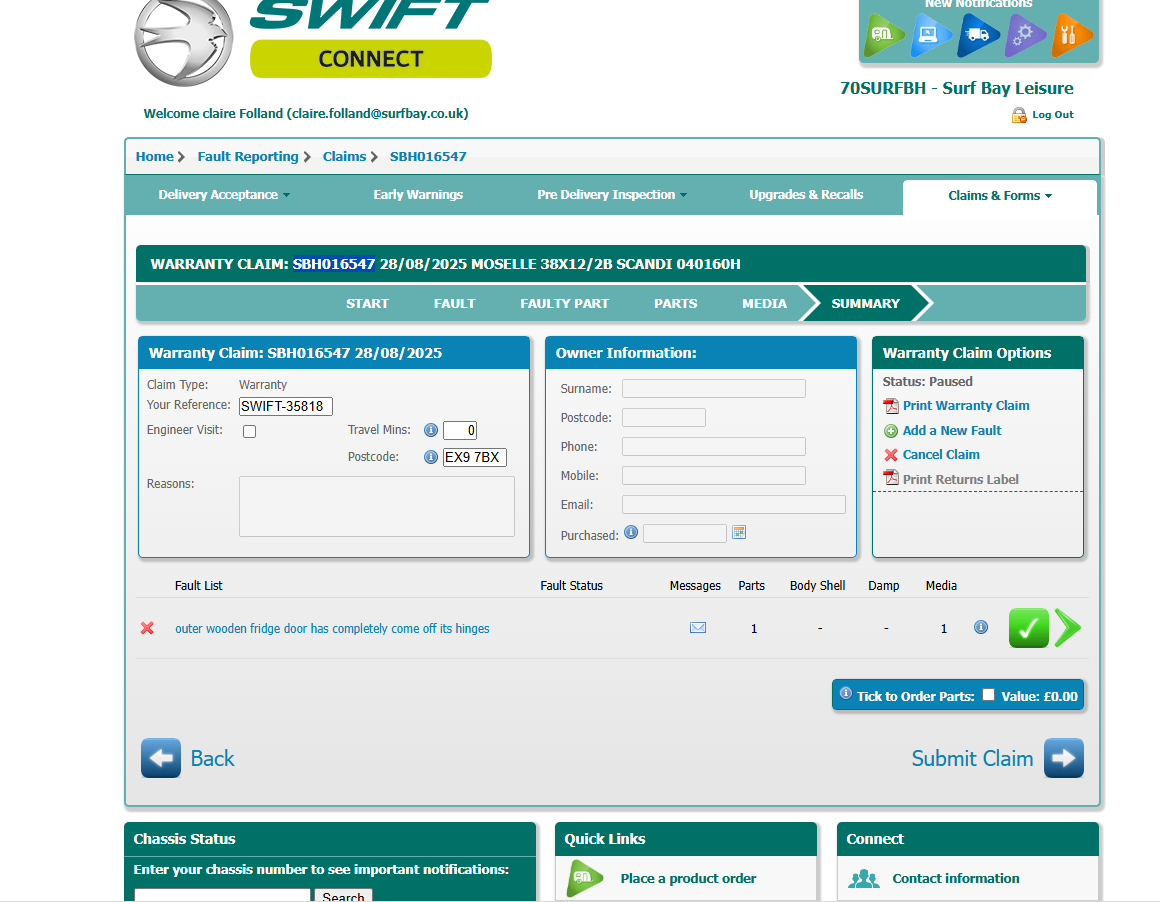Click the Your Reference input field

click(x=286, y=406)
